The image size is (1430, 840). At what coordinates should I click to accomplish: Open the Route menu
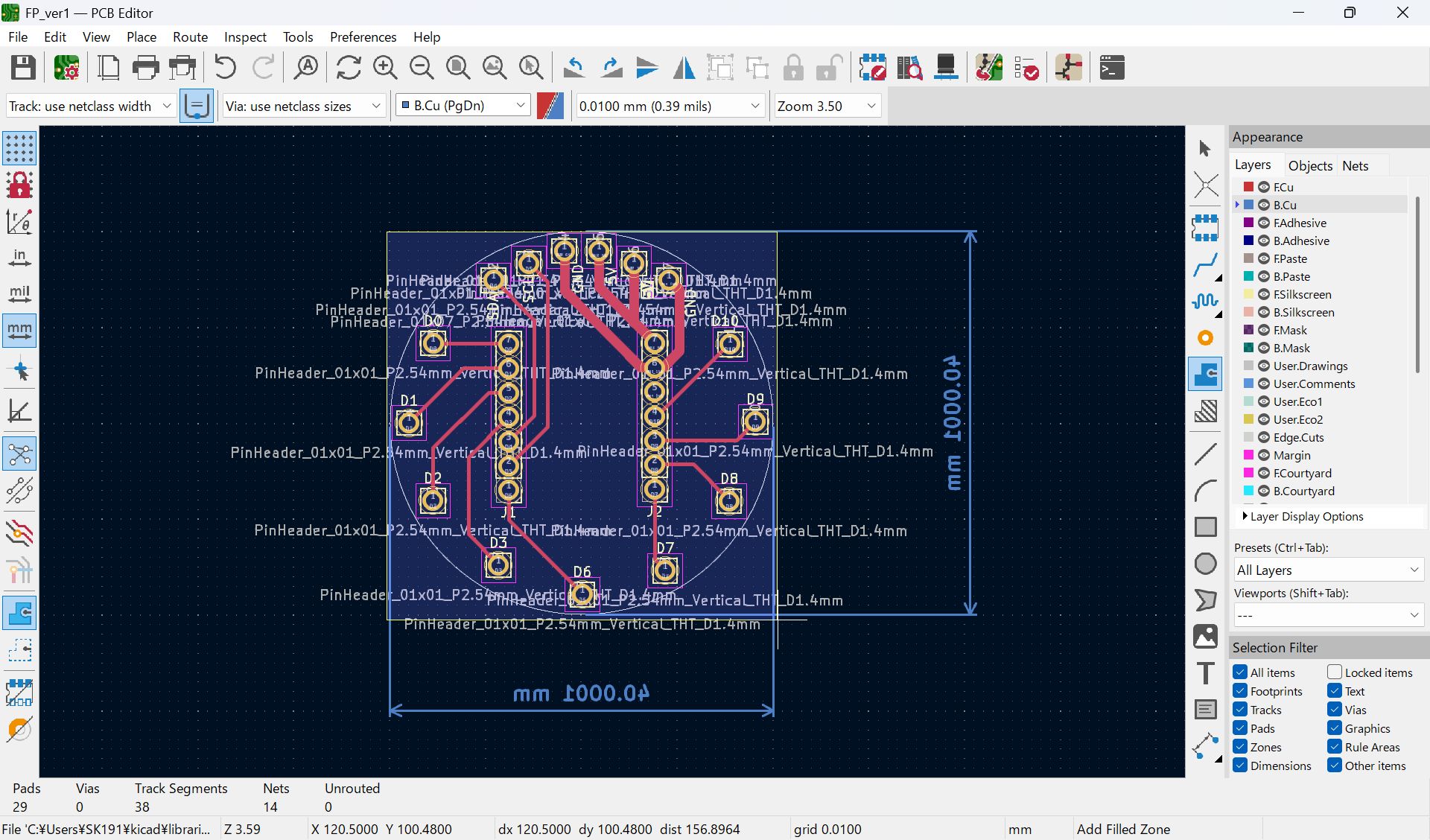tap(190, 36)
